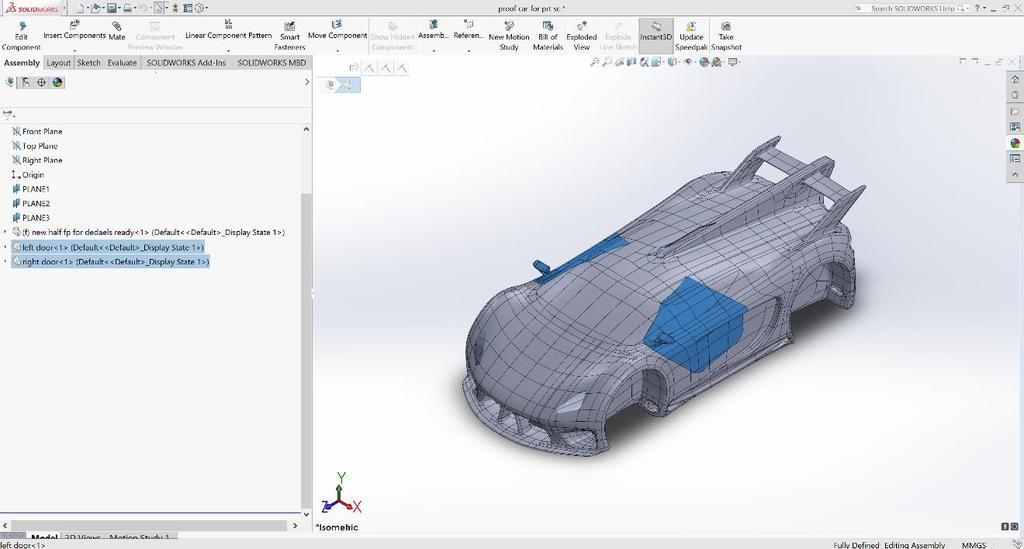Open DisplayManager color ball tab
This screenshot has width=1024, height=549.
tap(57, 82)
